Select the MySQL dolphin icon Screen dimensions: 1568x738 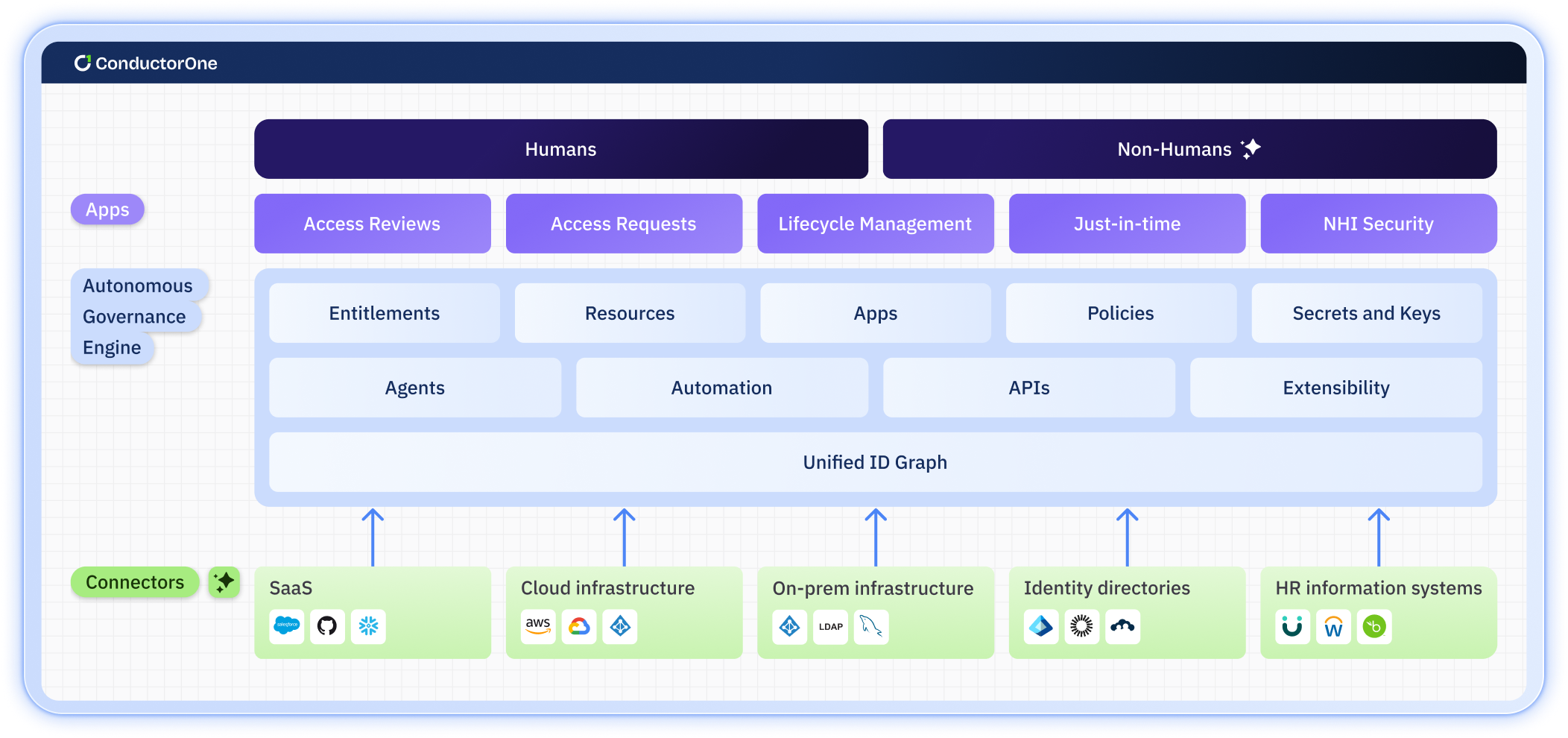(870, 628)
